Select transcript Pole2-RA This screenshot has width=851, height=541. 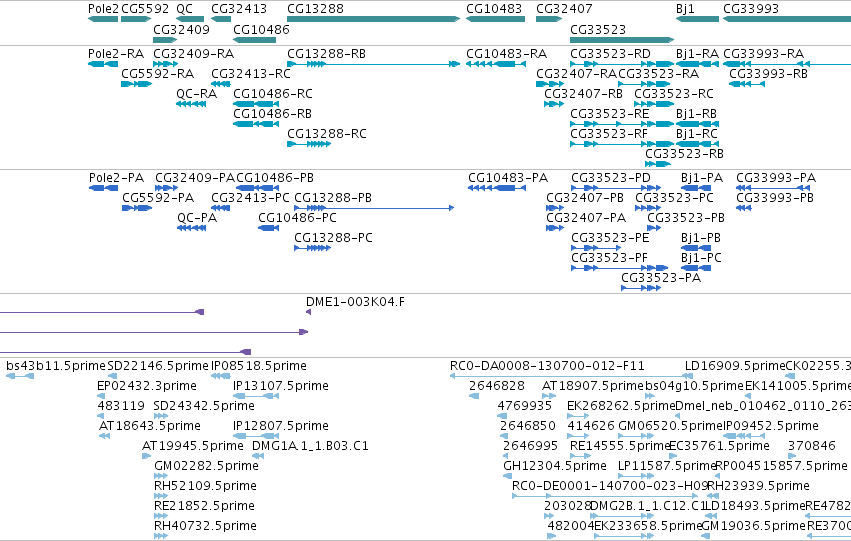click(x=116, y=54)
